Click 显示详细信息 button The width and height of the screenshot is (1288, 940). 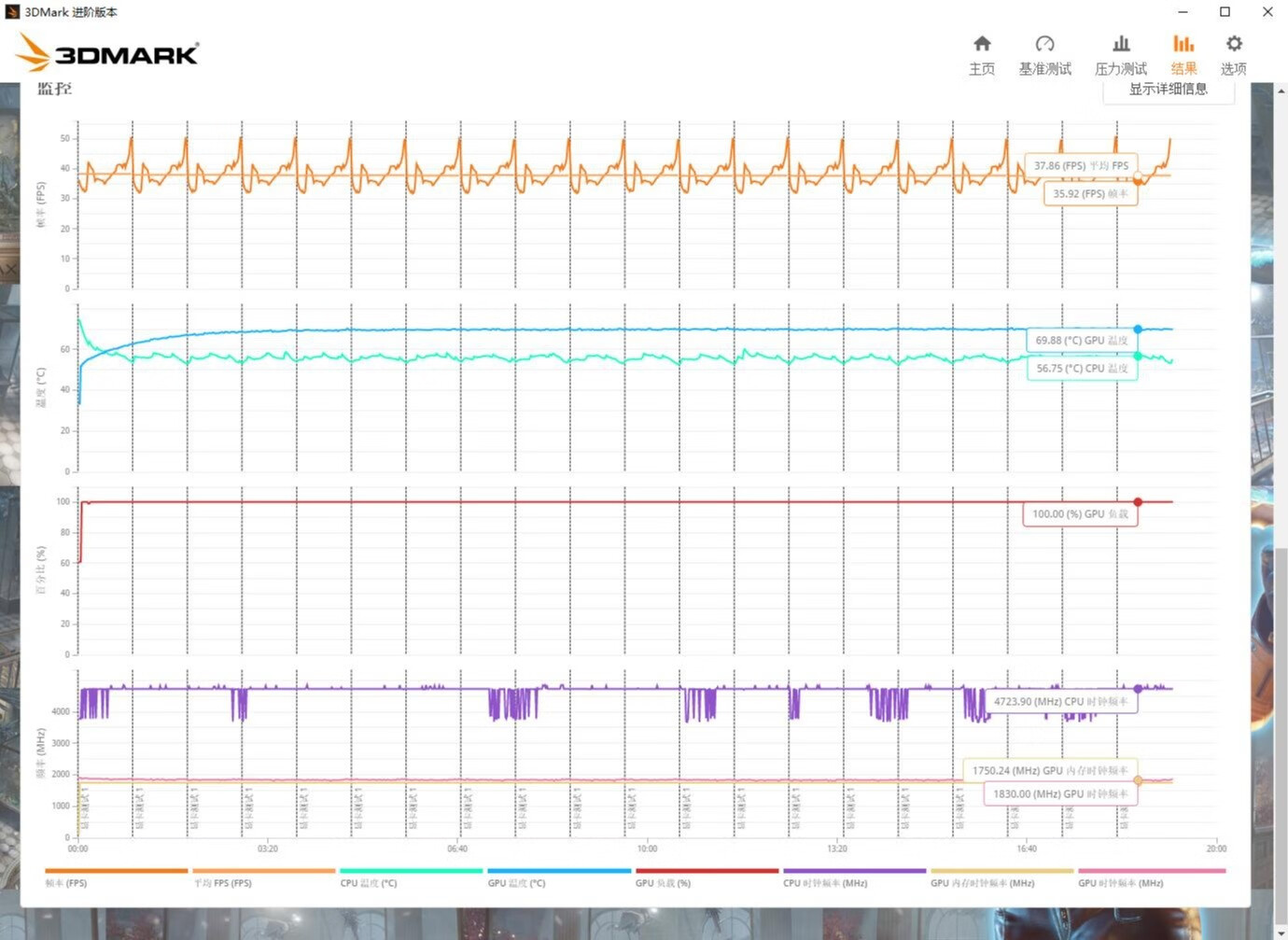[x=1169, y=91]
